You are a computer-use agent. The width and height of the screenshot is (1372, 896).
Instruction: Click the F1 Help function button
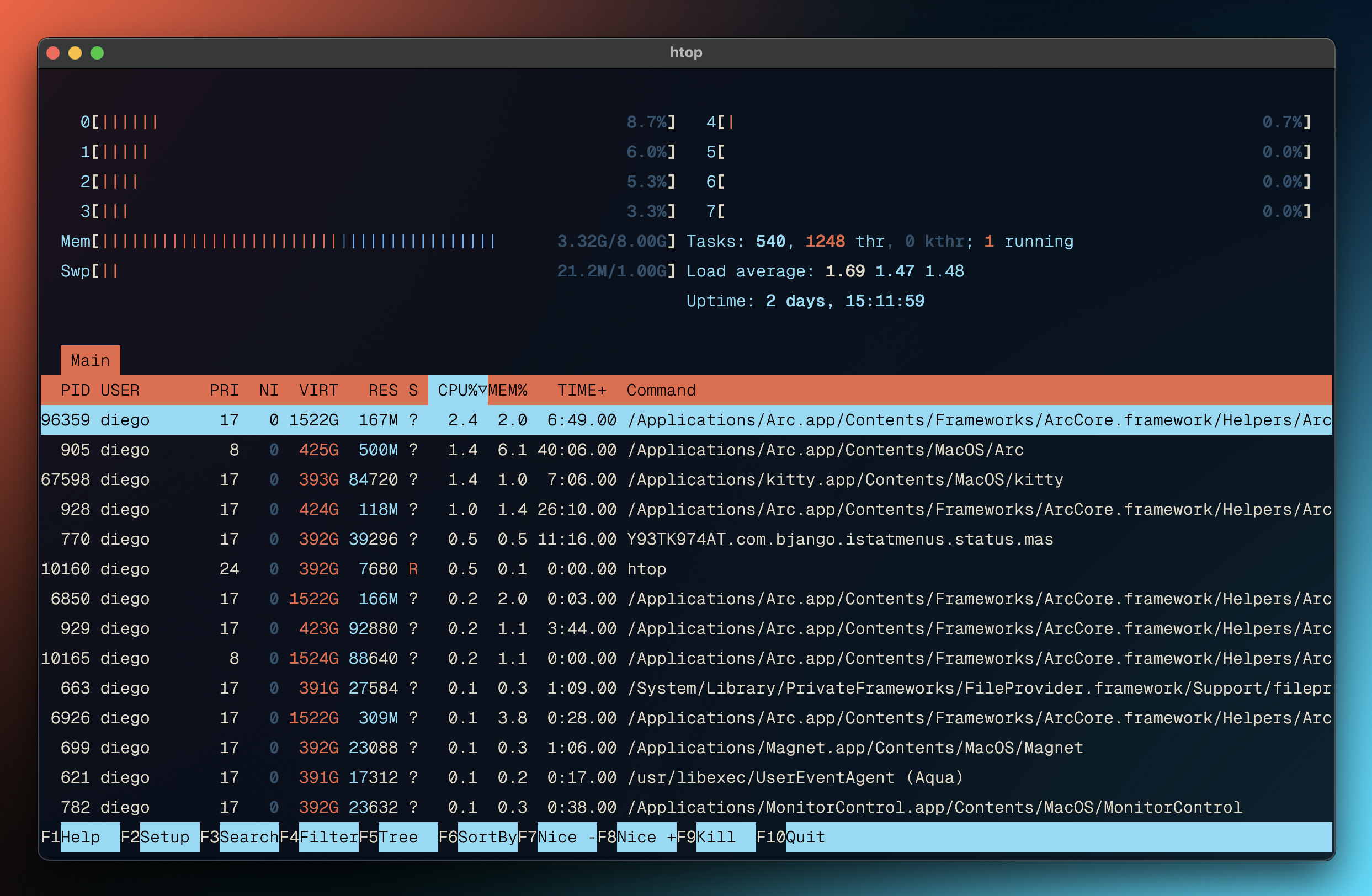point(79,836)
